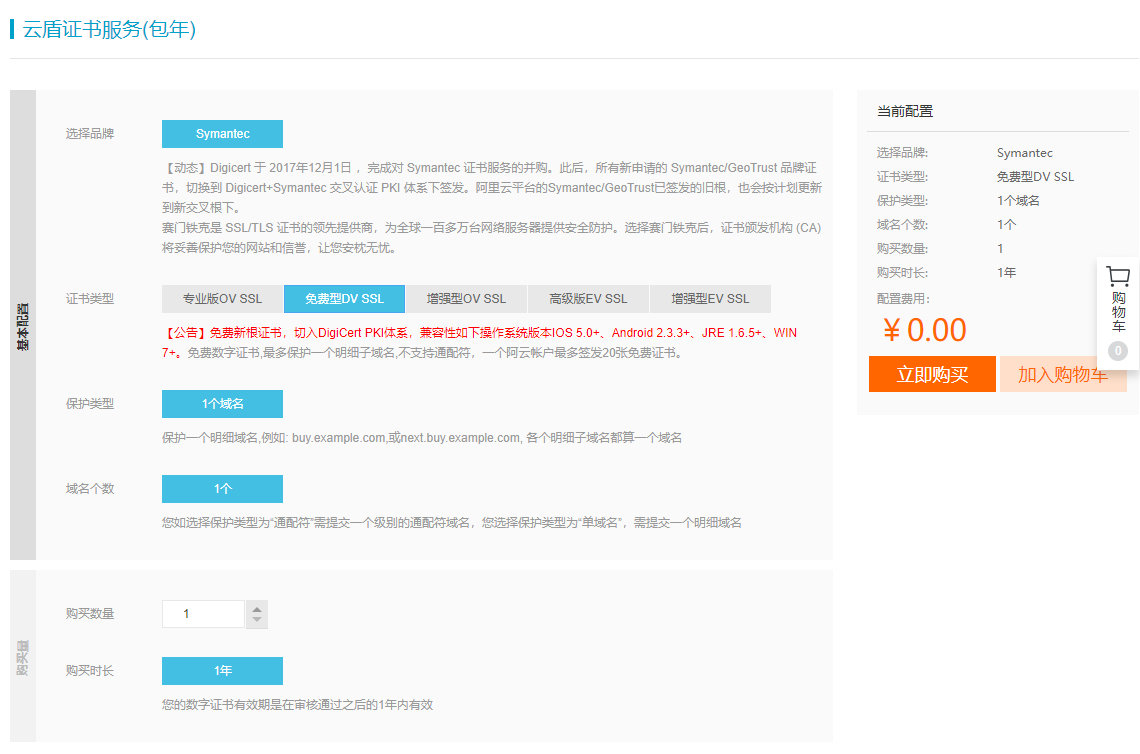Screen dimensions: 1140x754
Task: Choose 增强型EV SSL certificate type
Action: [x=710, y=299]
